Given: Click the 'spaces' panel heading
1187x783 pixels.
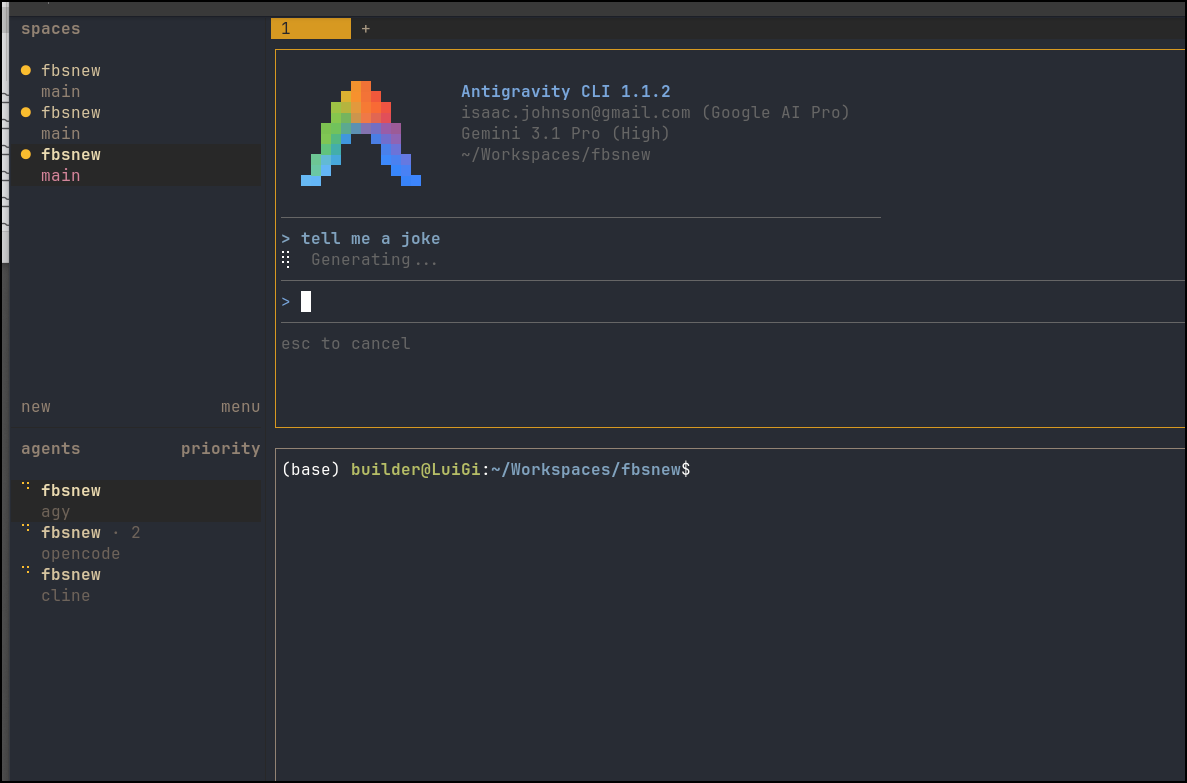Looking at the screenshot, I should 51,29.
